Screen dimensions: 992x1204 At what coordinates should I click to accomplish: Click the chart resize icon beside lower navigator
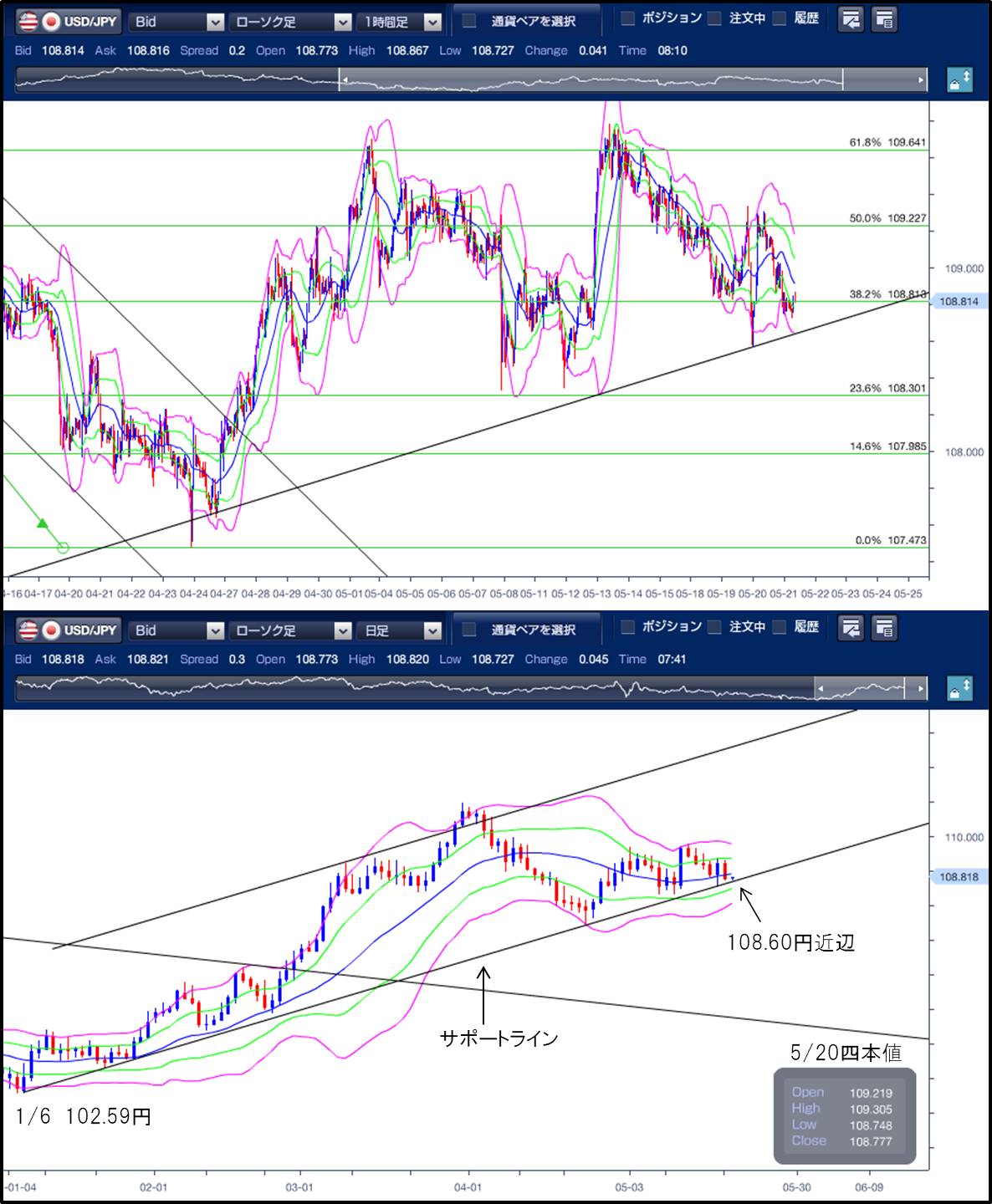click(959, 690)
